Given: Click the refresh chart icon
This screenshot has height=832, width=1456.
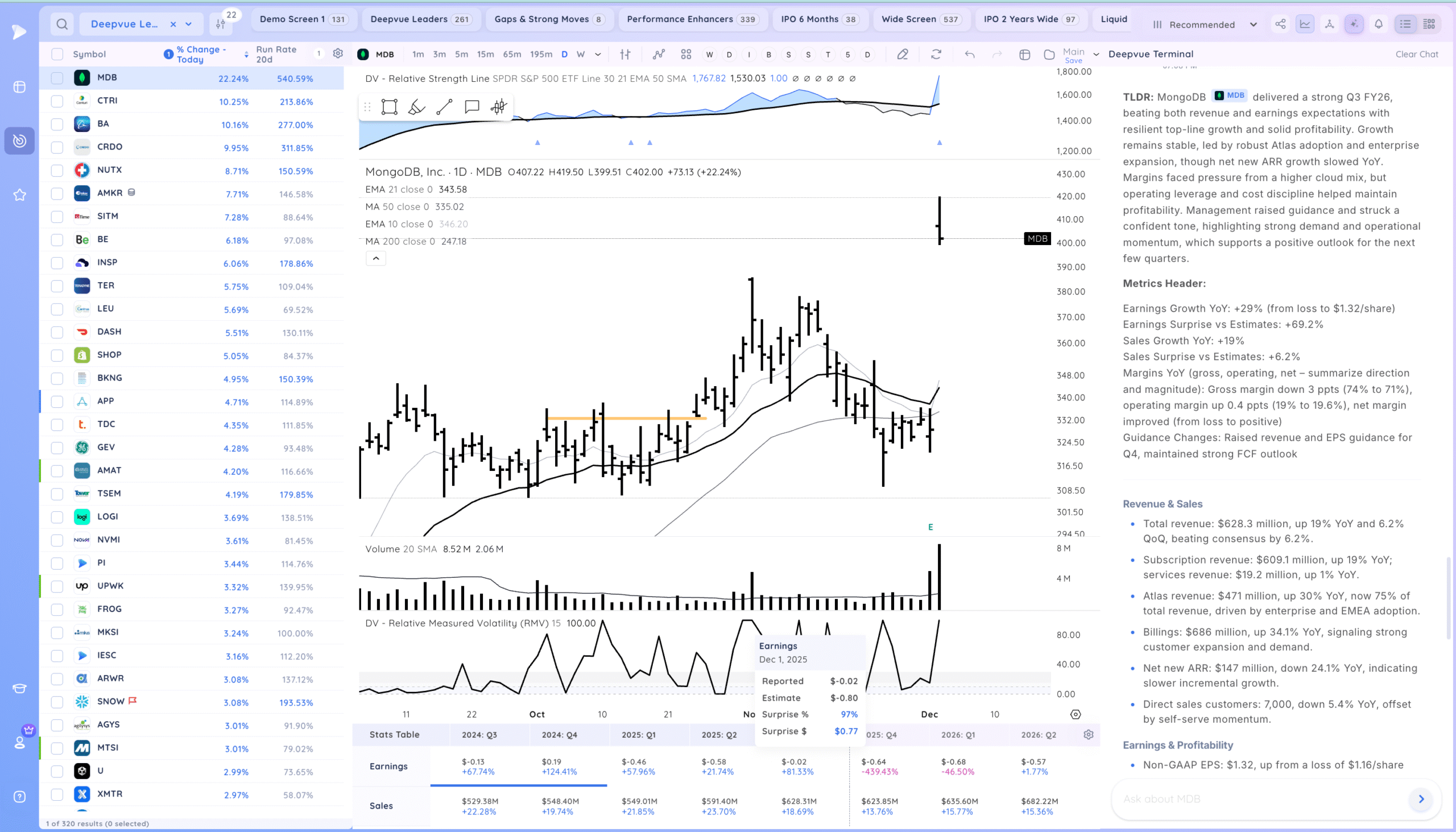Looking at the screenshot, I should (936, 54).
